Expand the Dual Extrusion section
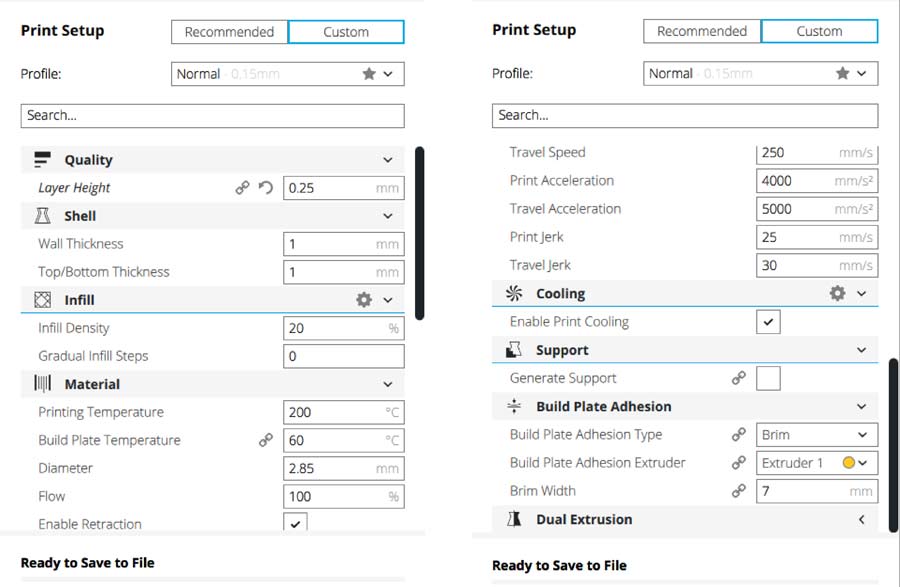Image resolution: width=900 pixels, height=587 pixels. click(861, 520)
